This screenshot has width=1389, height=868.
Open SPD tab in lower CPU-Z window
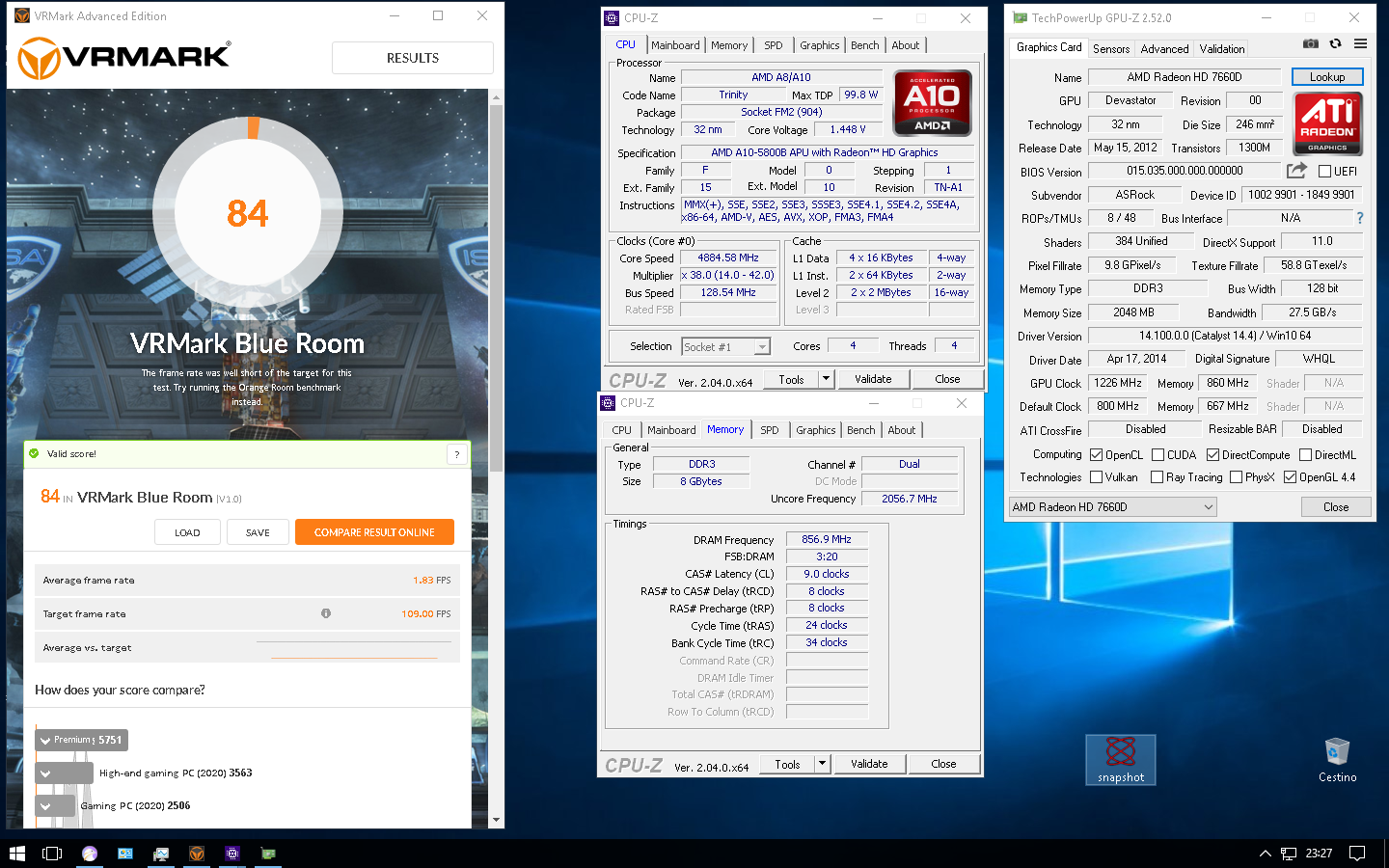[x=769, y=430]
